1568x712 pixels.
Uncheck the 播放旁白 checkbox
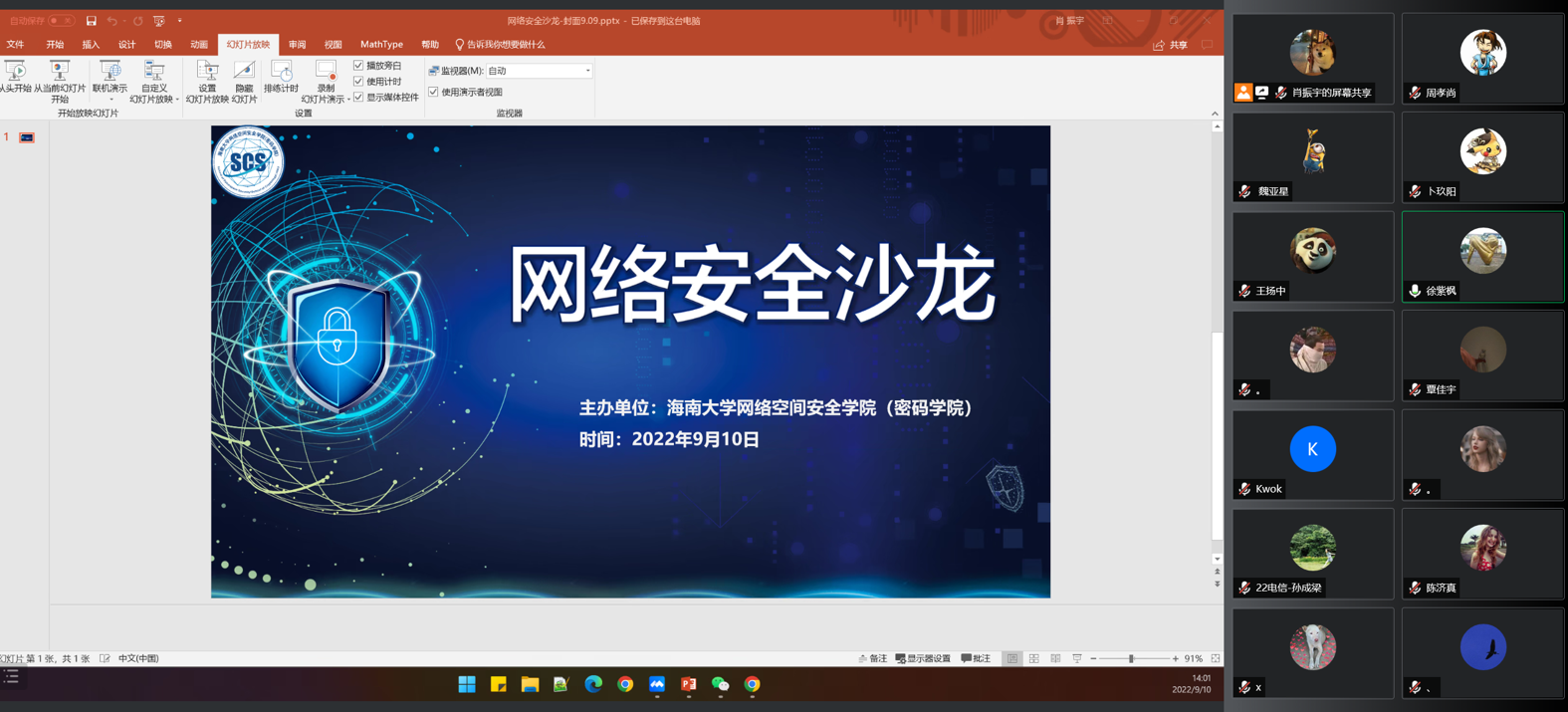coord(358,66)
